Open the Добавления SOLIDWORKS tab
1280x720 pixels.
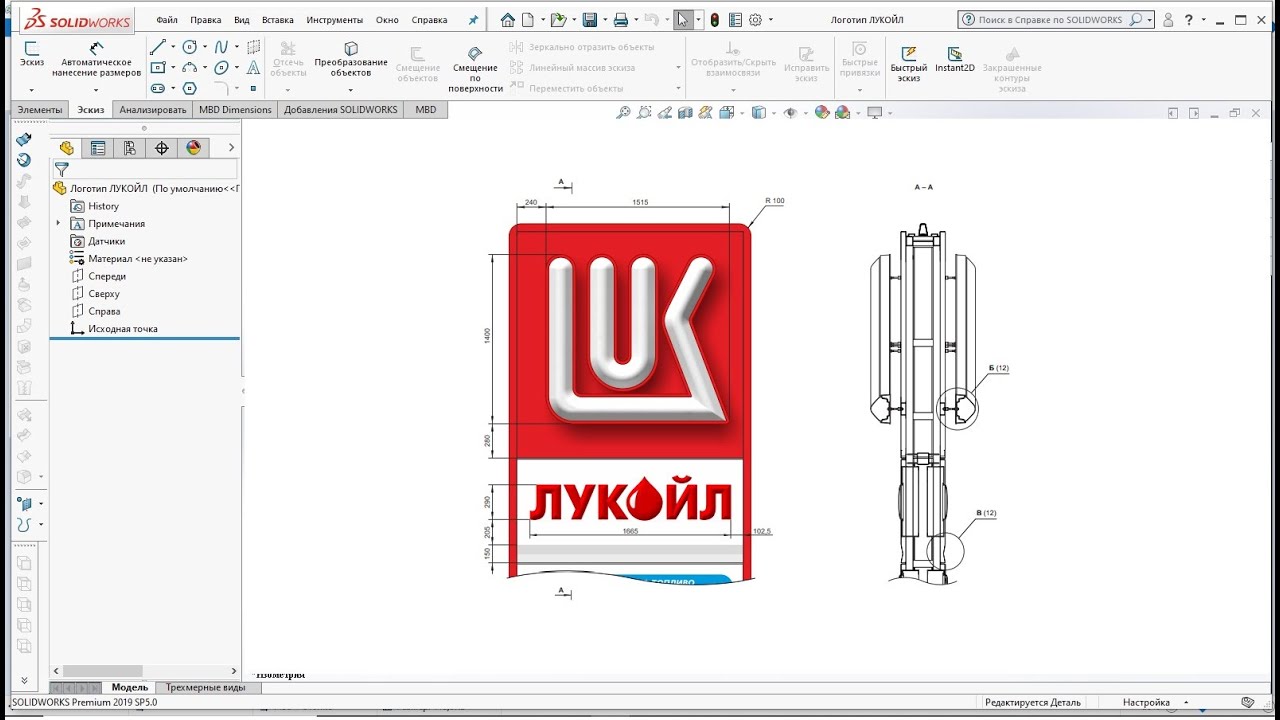coord(340,109)
